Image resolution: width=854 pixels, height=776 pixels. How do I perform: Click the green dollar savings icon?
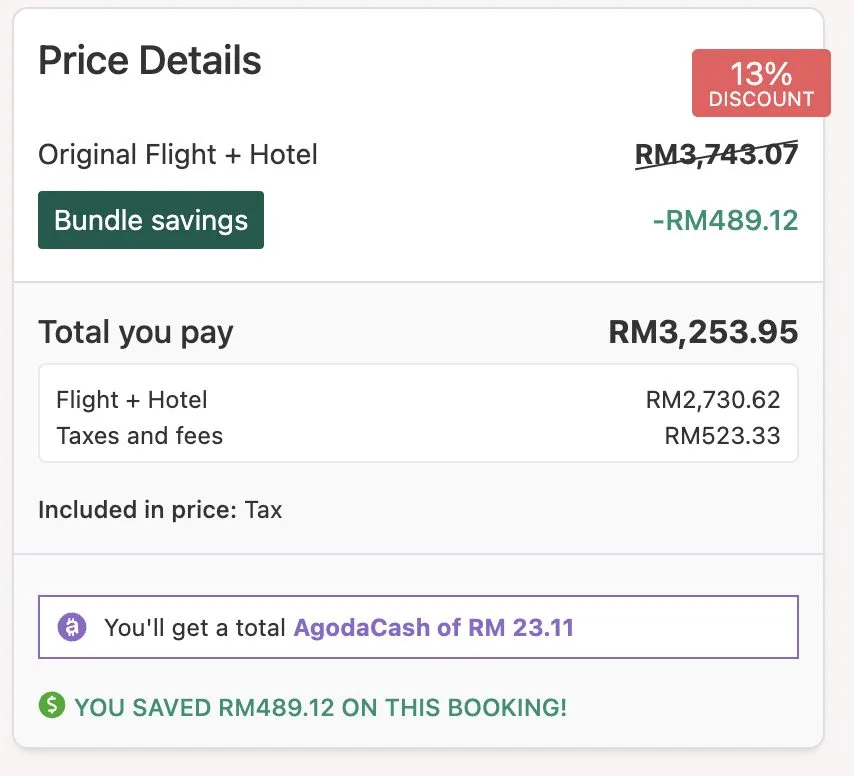pyautogui.click(x=51, y=707)
